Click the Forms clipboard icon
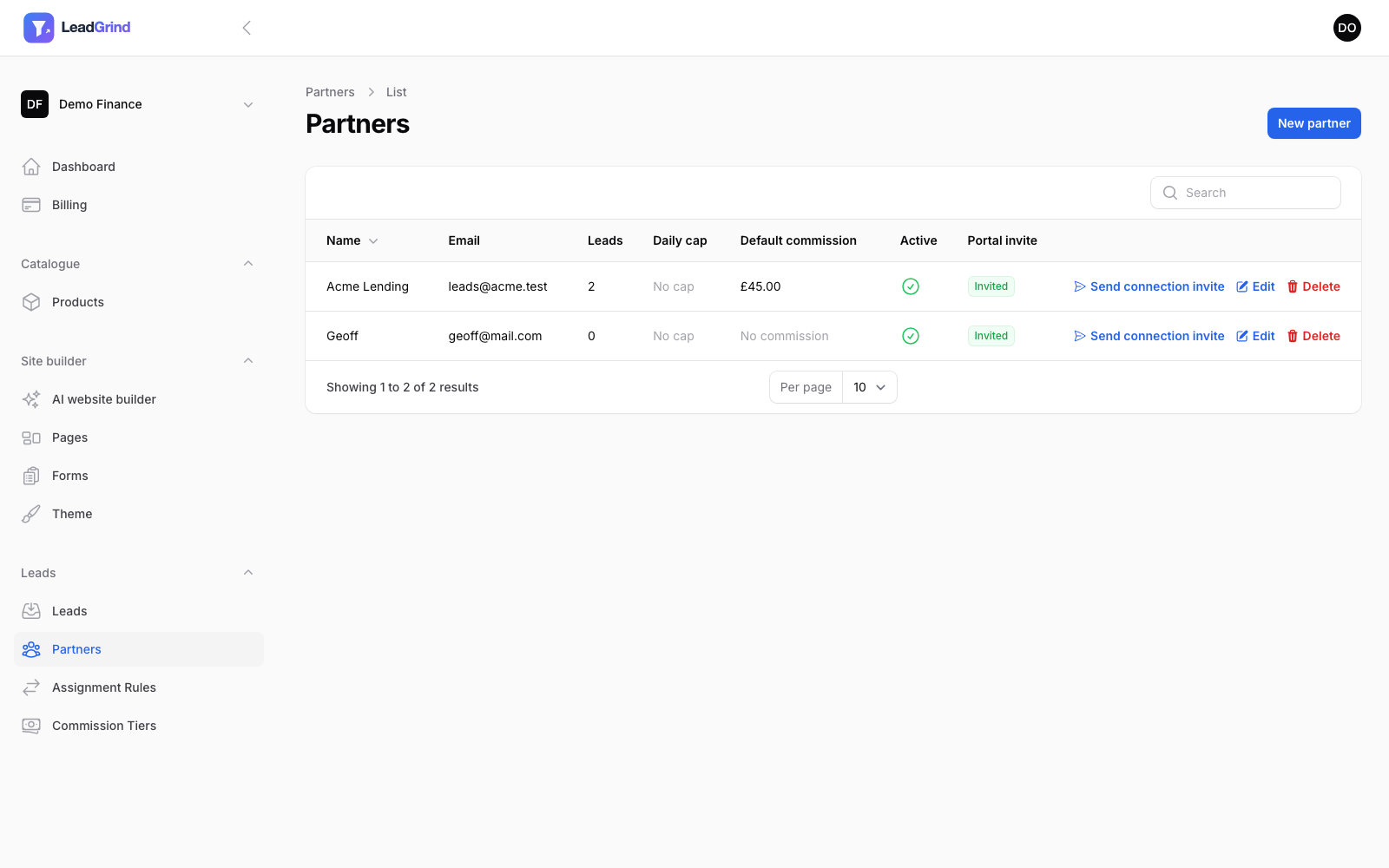The width and height of the screenshot is (1389, 868). click(31, 476)
